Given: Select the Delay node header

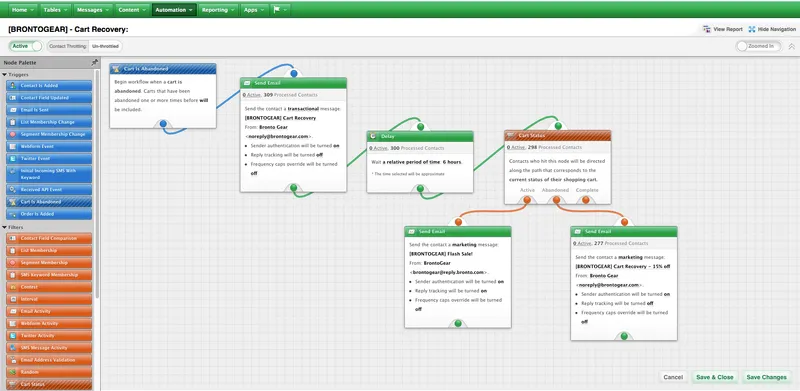Looking at the screenshot, I should (420, 136).
